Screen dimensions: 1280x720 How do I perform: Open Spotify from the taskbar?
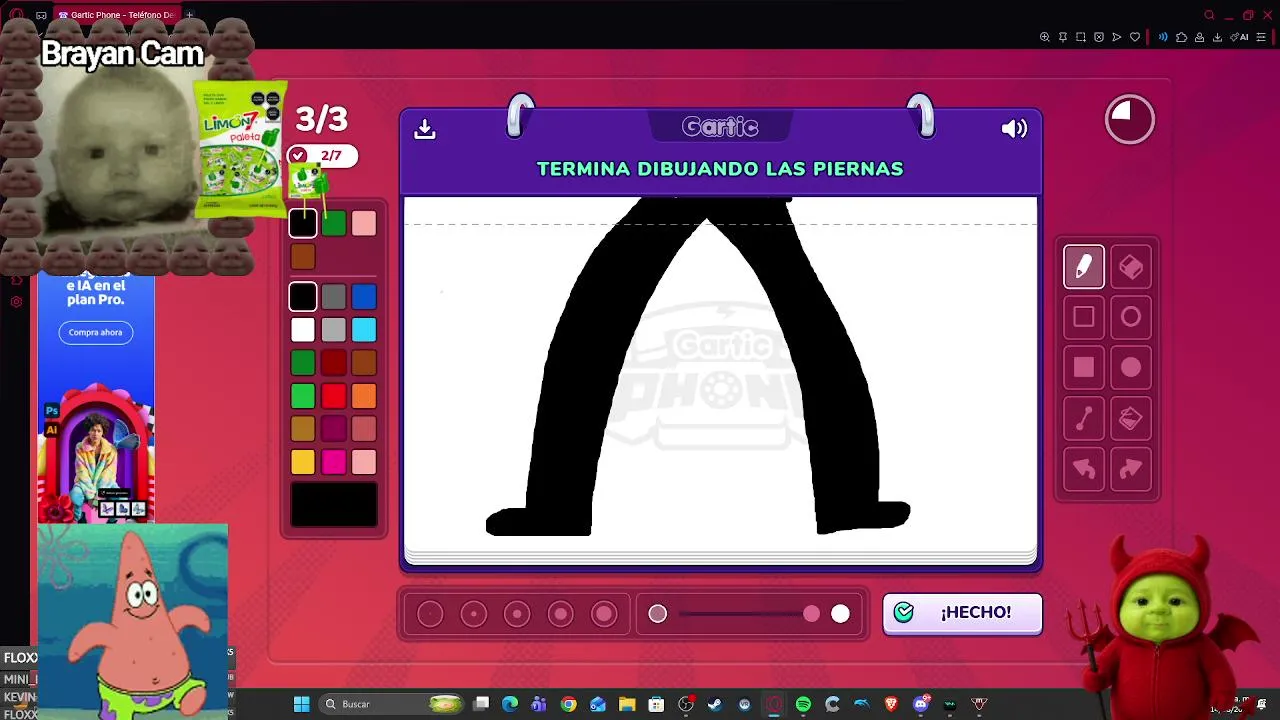tap(803, 704)
